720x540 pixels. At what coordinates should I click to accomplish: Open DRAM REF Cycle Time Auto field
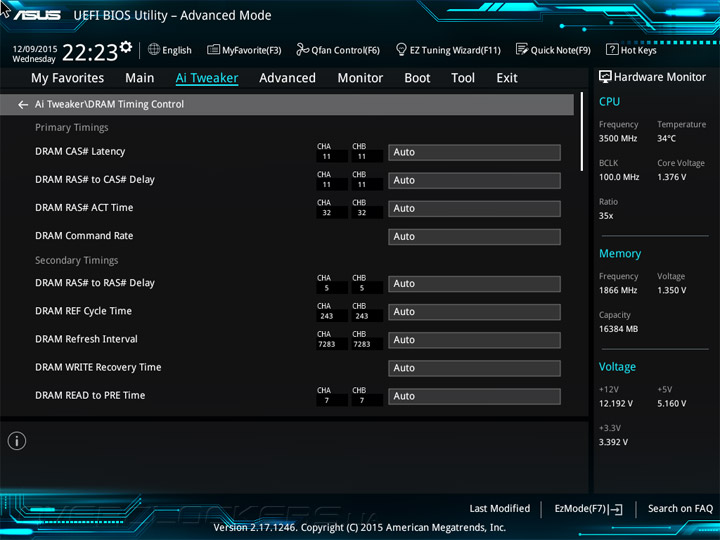(x=474, y=312)
